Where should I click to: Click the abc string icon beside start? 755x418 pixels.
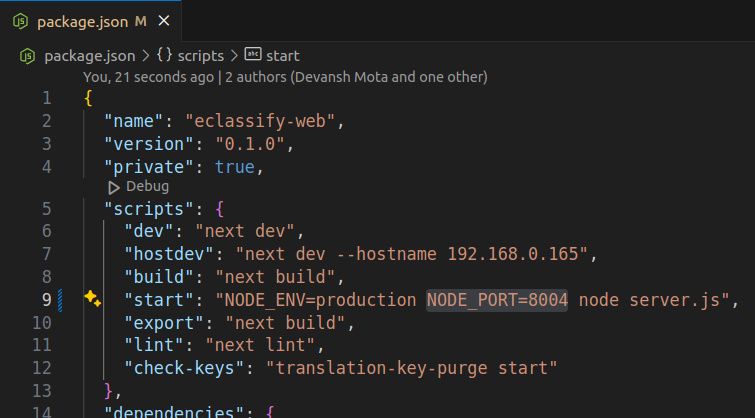[253, 56]
